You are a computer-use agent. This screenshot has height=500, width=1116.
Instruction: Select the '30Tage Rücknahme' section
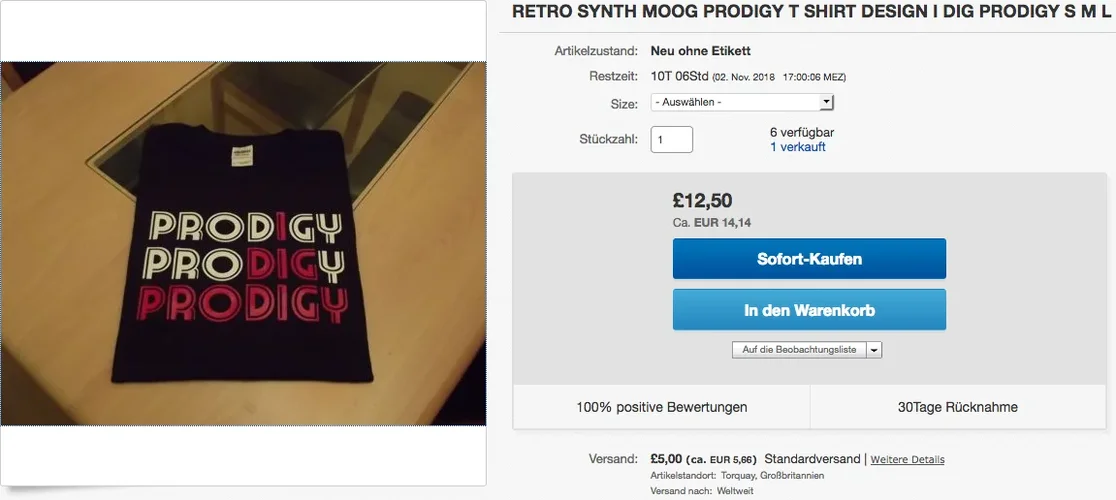(x=958, y=407)
